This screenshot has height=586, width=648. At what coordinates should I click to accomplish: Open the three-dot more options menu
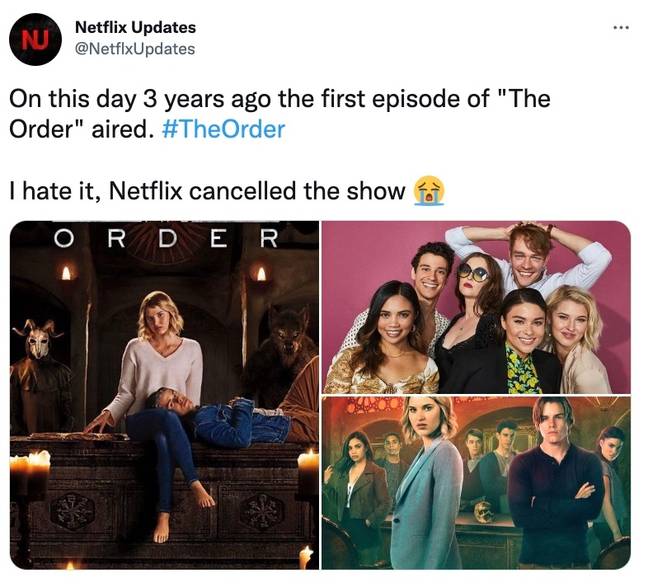coord(621,28)
